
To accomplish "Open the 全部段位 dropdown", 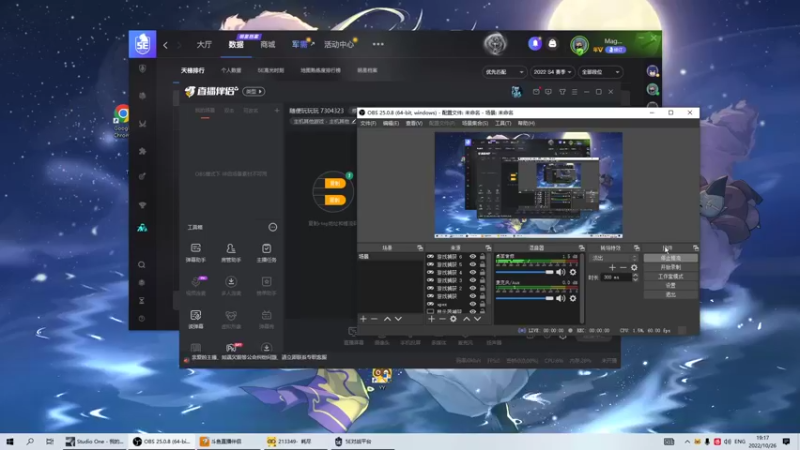I will tap(600, 72).
